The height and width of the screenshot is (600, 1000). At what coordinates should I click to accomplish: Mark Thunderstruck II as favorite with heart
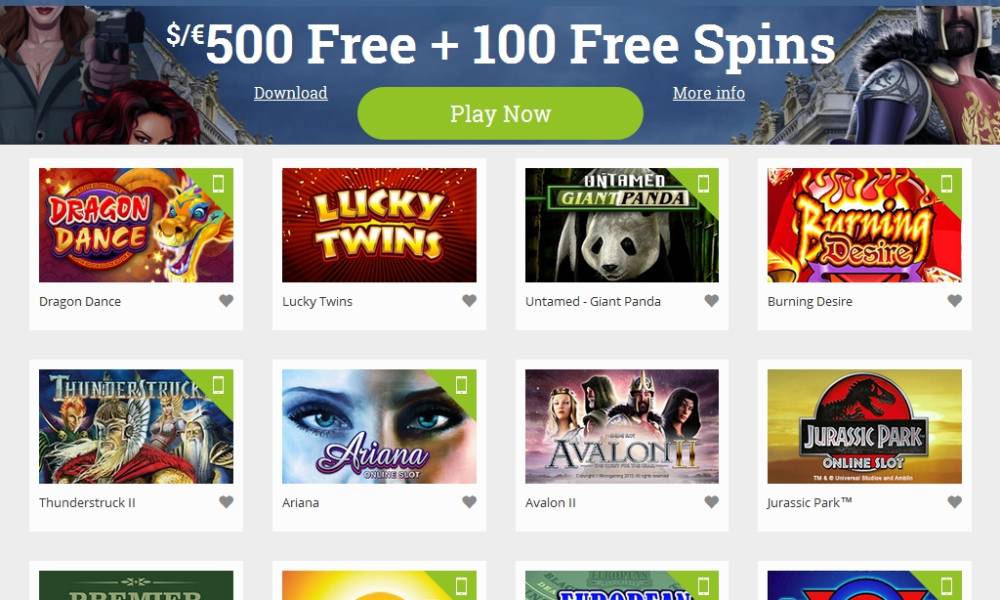pos(226,502)
